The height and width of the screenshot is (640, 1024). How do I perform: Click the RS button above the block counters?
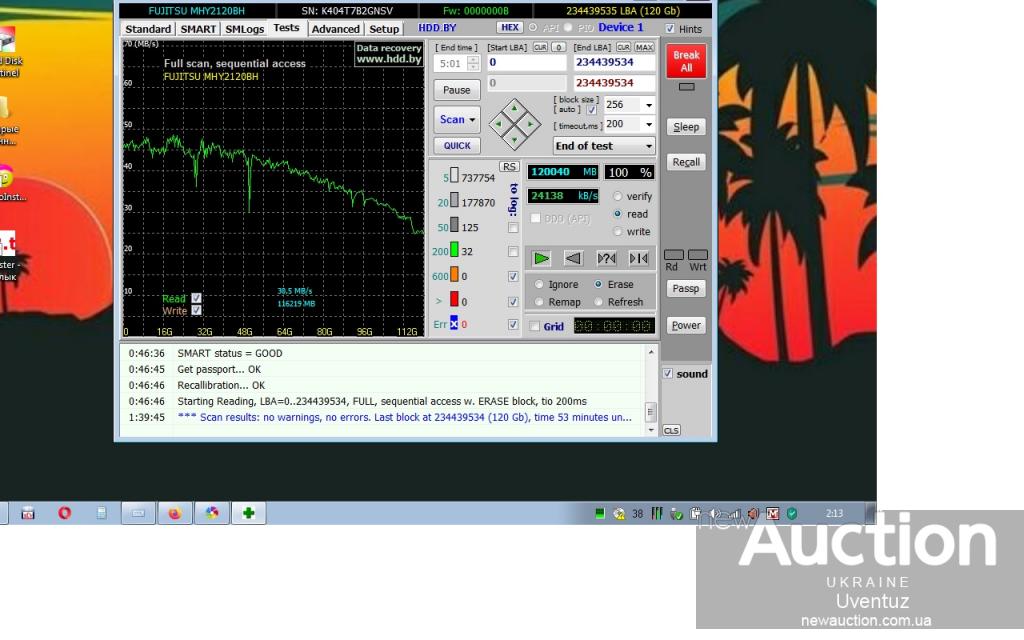(509, 167)
